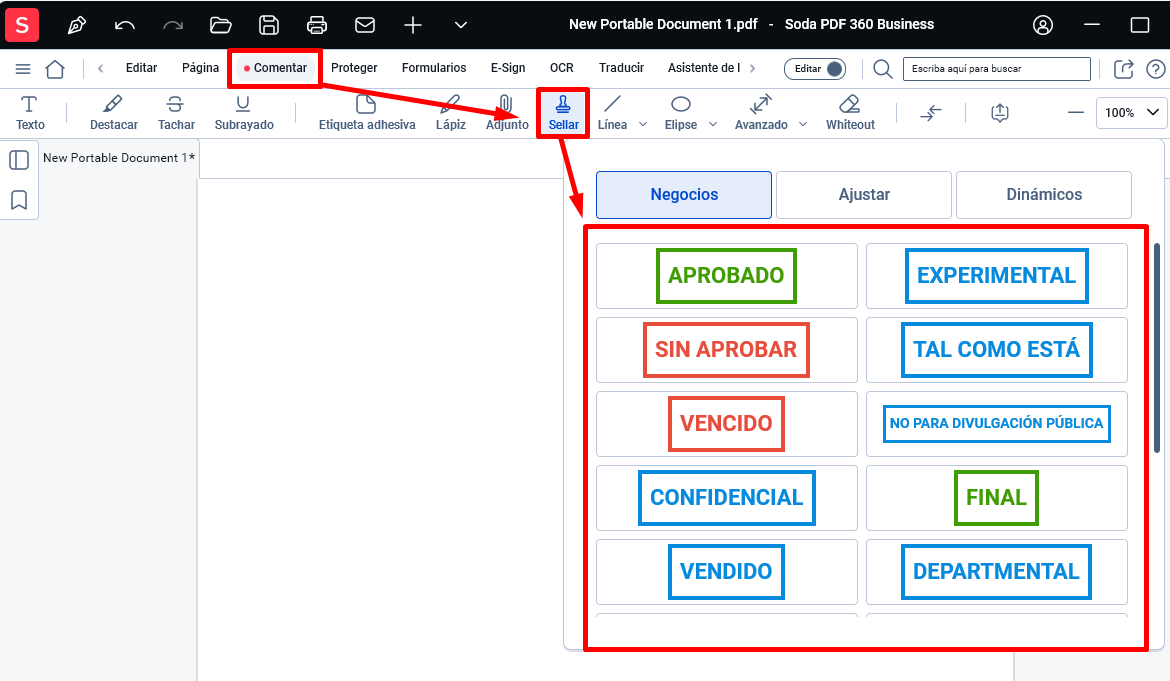Image resolution: width=1170 pixels, height=681 pixels.
Task: Choose the APROBADO stamp
Action: coord(727,276)
